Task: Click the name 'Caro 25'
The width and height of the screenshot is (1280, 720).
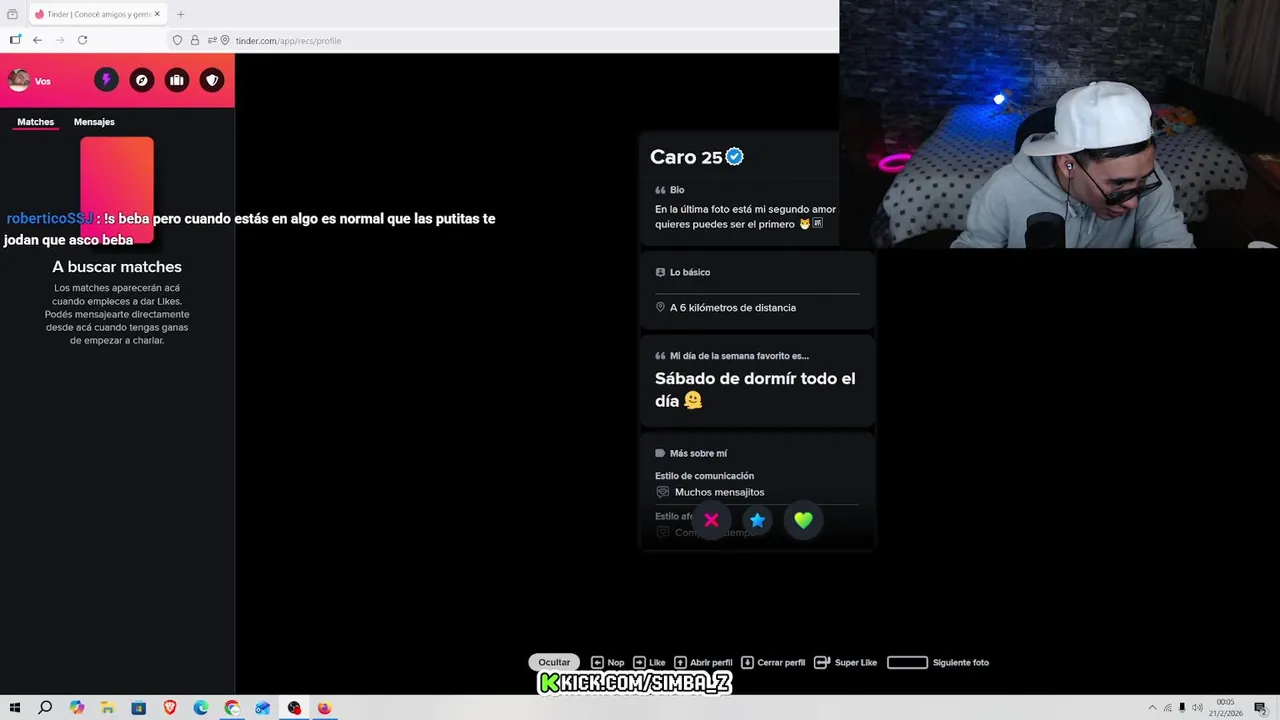Action: (686, 157)
